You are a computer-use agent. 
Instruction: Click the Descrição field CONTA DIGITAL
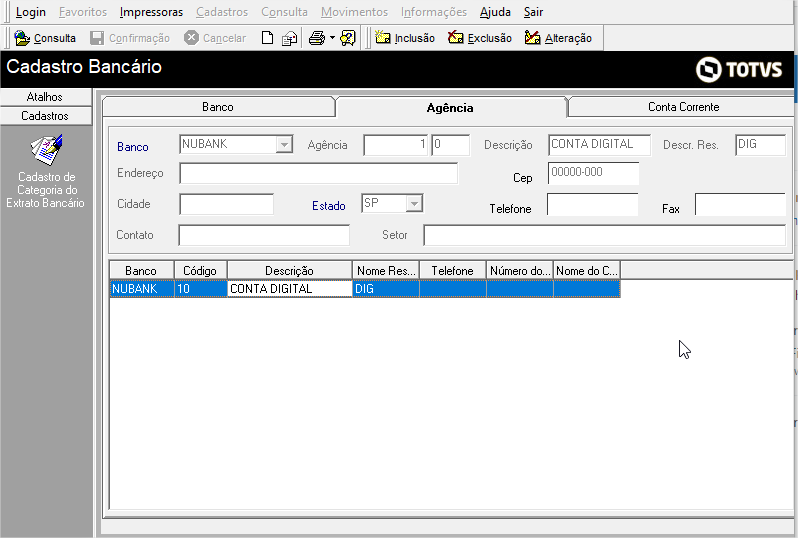[600, 145]
